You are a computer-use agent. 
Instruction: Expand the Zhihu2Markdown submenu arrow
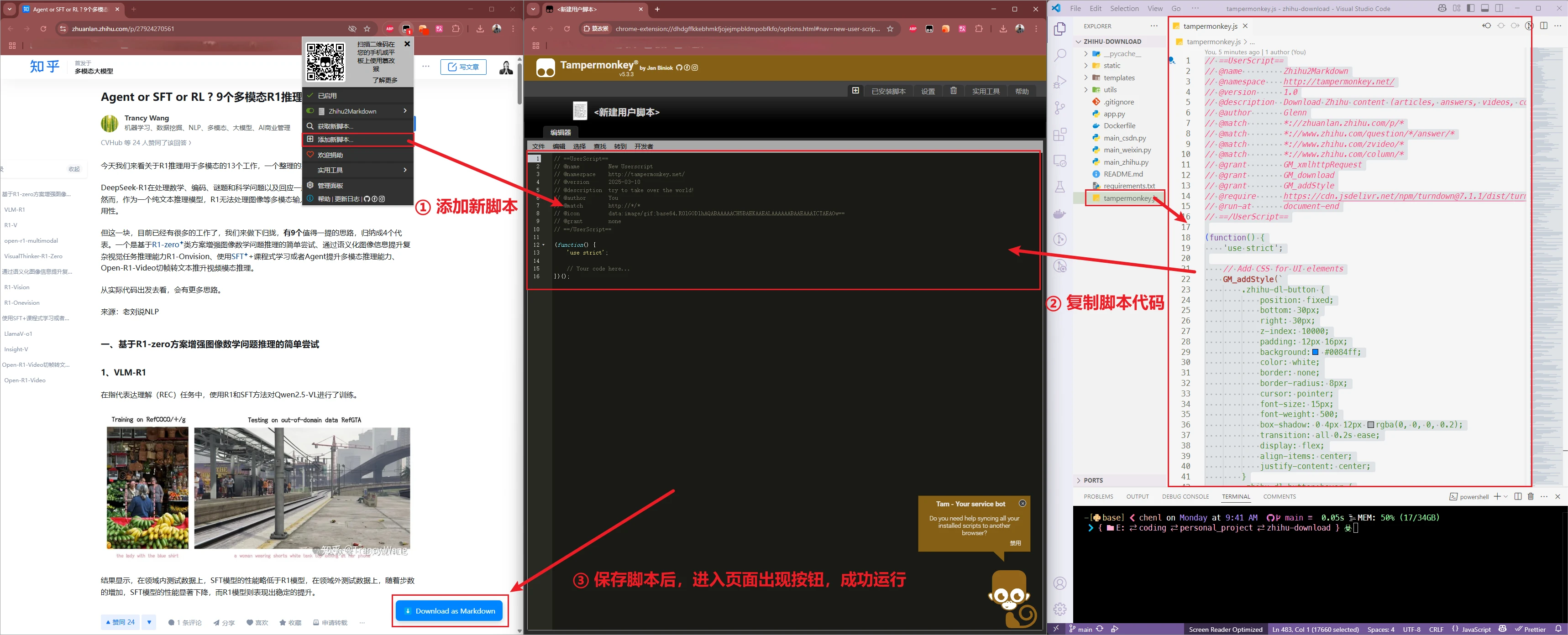point(405,111)
